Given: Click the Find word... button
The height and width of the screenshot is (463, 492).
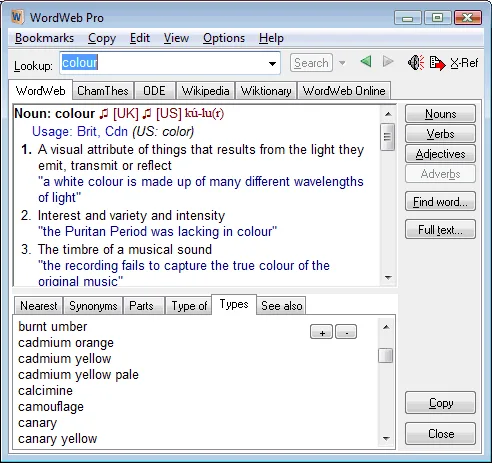Looking at the screenshot, I should (x=440, y=202).
